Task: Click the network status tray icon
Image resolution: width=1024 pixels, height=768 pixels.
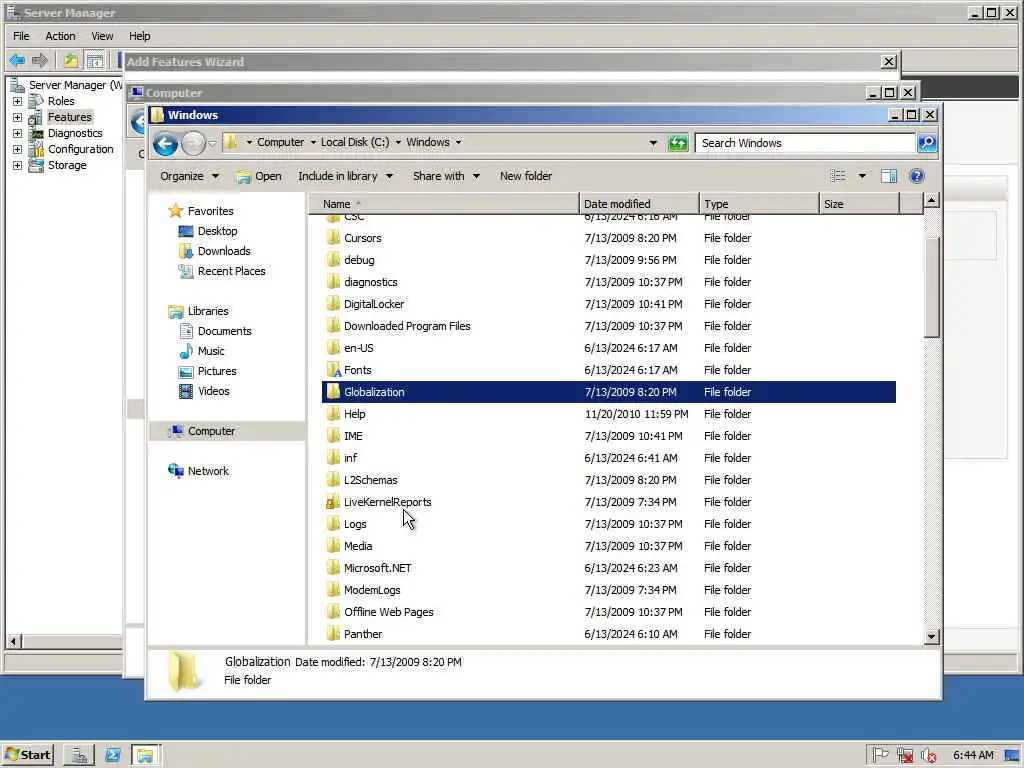Action: pos(904,755)
